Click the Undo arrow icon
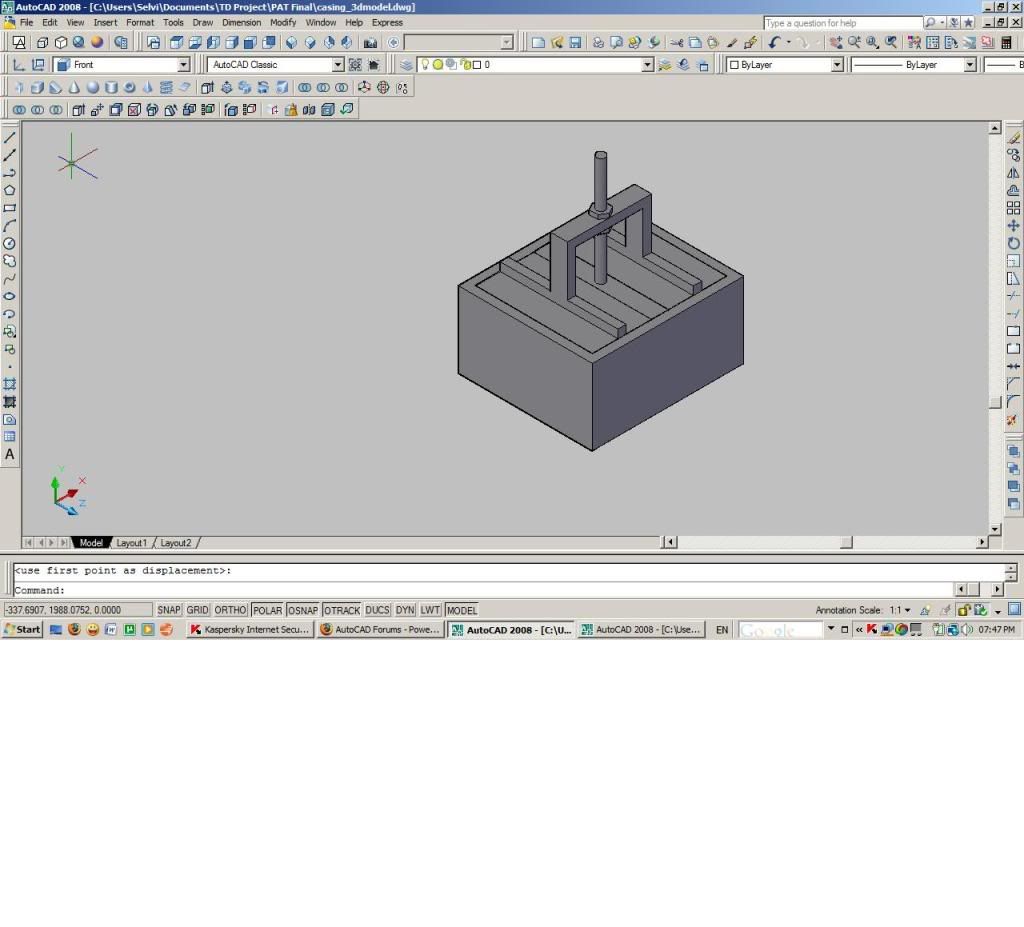This screenshot has height=927, width=1024. [x=774, y=43]
